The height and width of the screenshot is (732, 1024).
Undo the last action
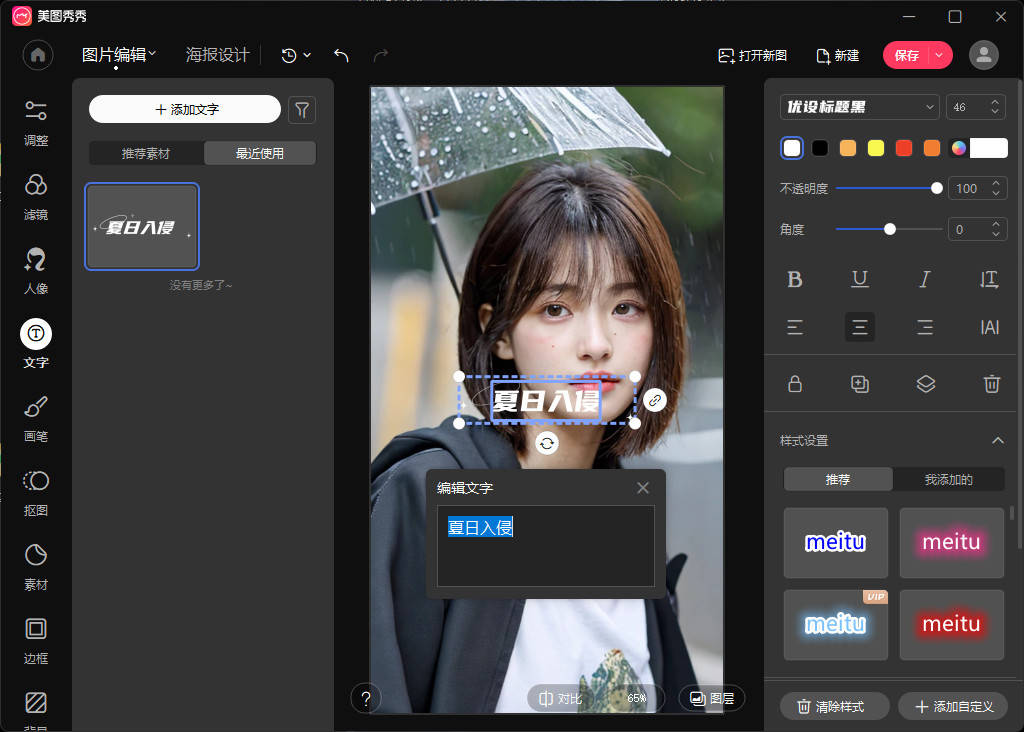coord(341,56)
